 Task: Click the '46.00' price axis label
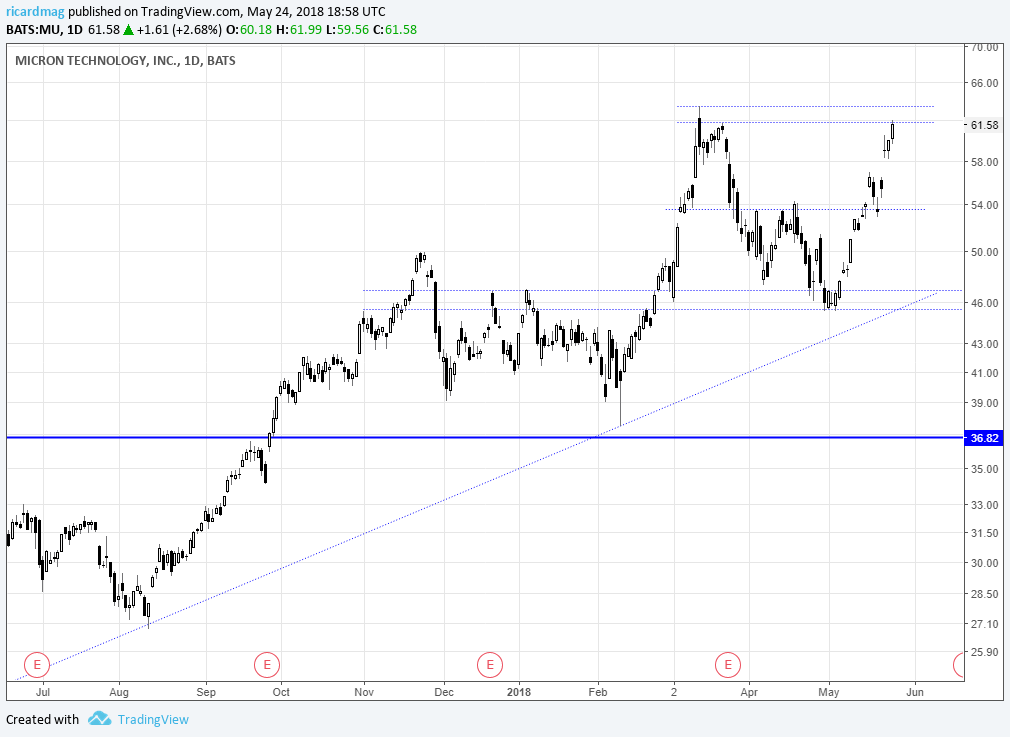985,303
